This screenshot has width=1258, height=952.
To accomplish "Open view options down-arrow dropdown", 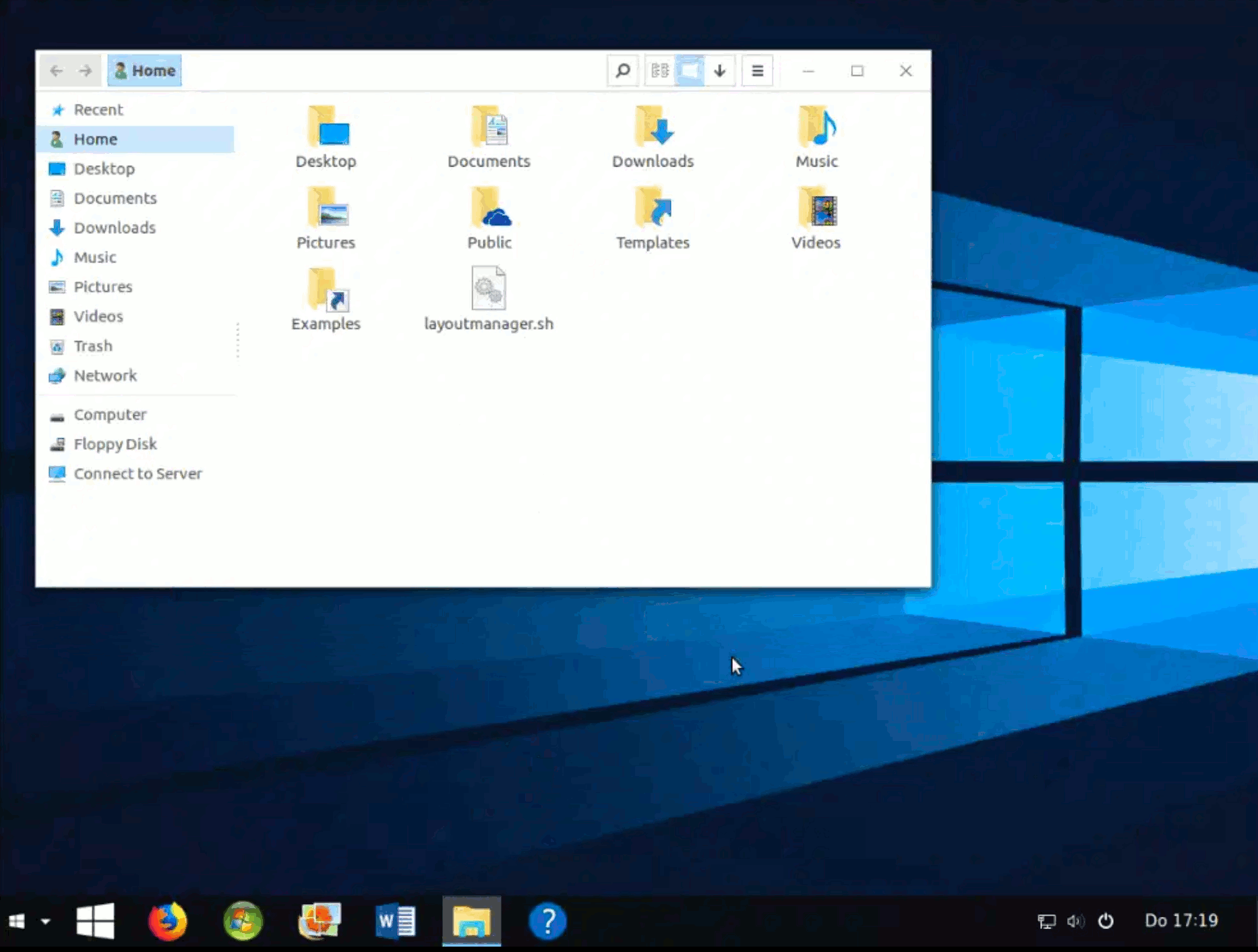I will click(x=719, y=71).
